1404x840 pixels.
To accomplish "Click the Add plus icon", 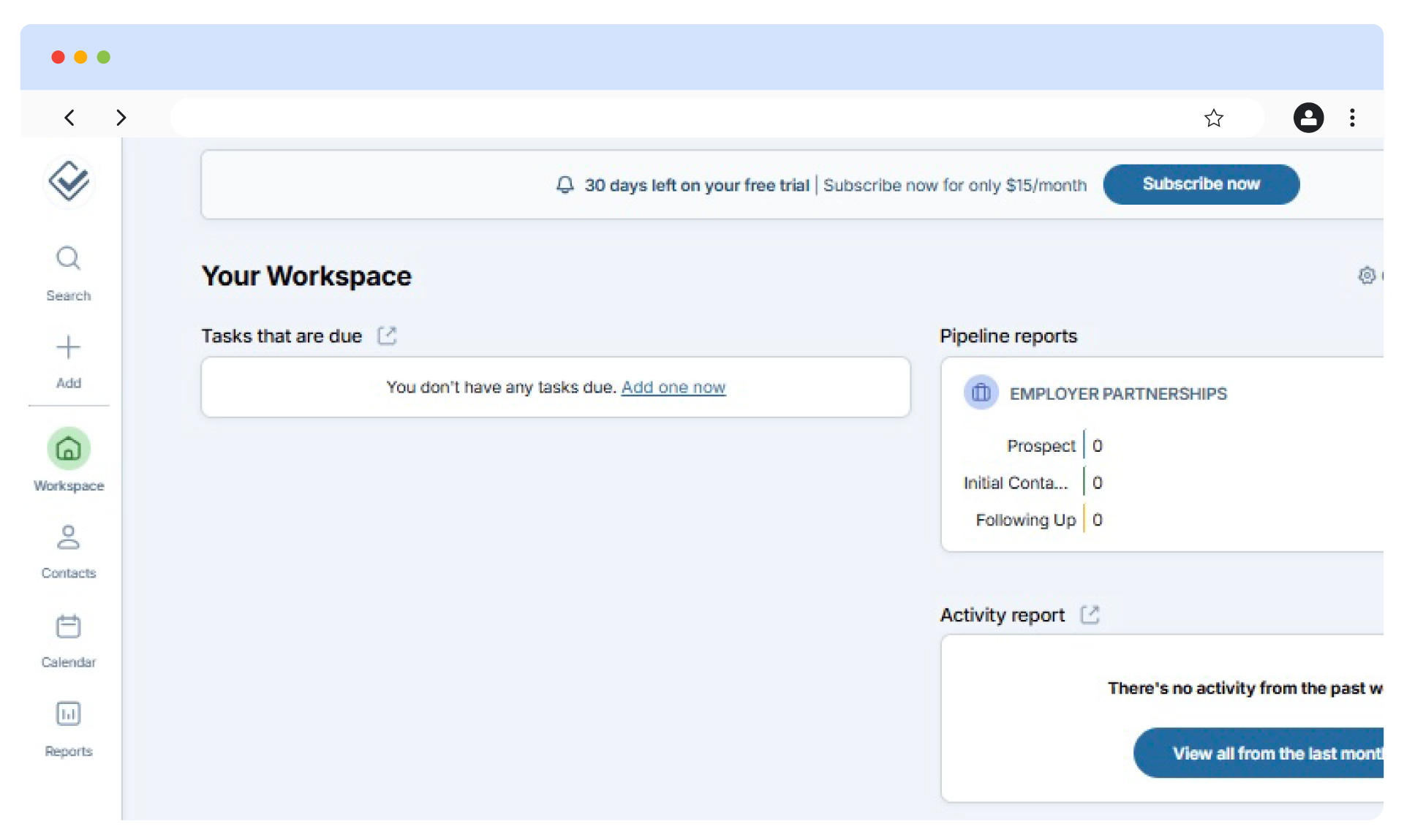I will tap(68, 347).
